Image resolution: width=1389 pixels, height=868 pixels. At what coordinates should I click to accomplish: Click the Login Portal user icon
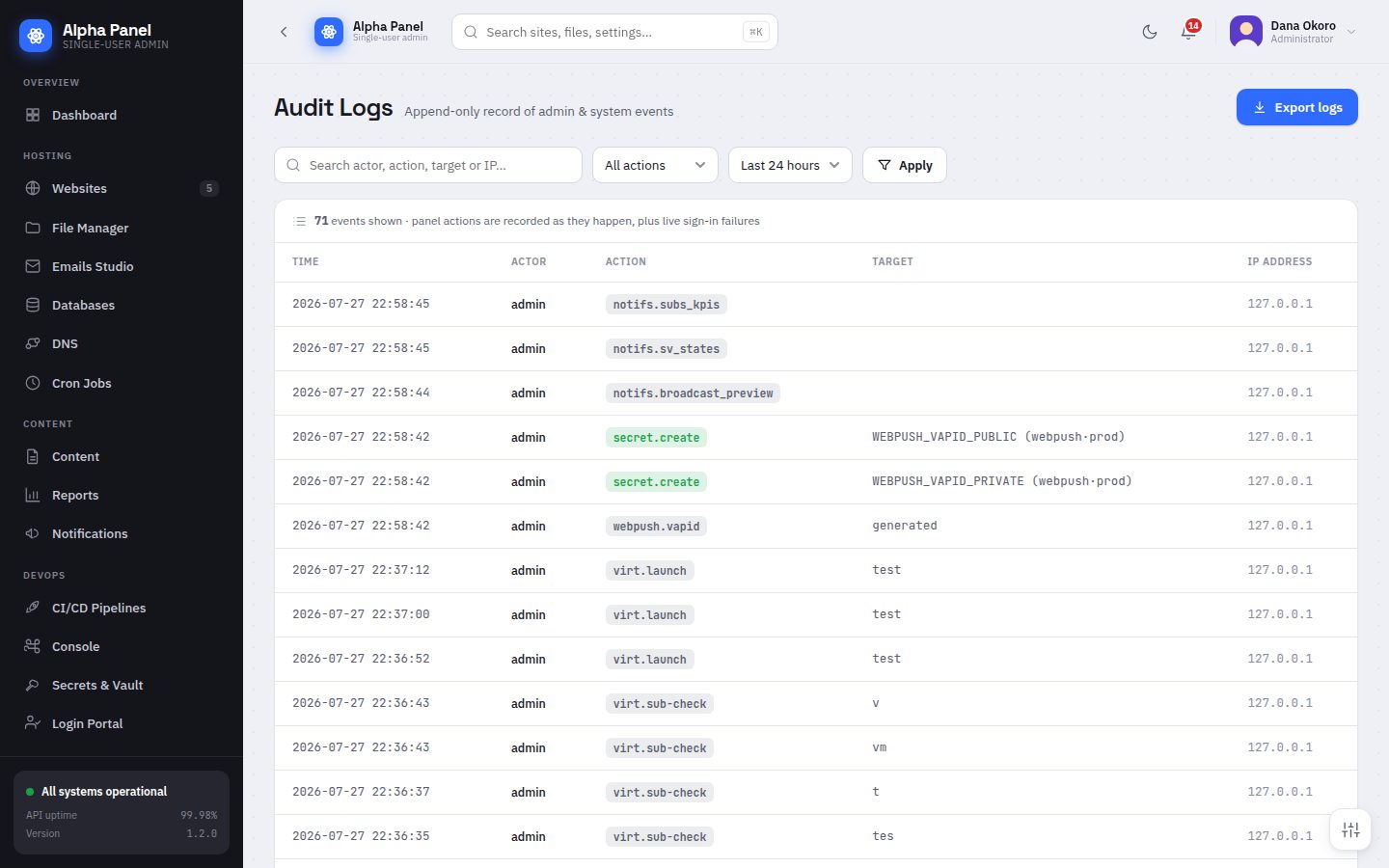(x=33, y=723)
